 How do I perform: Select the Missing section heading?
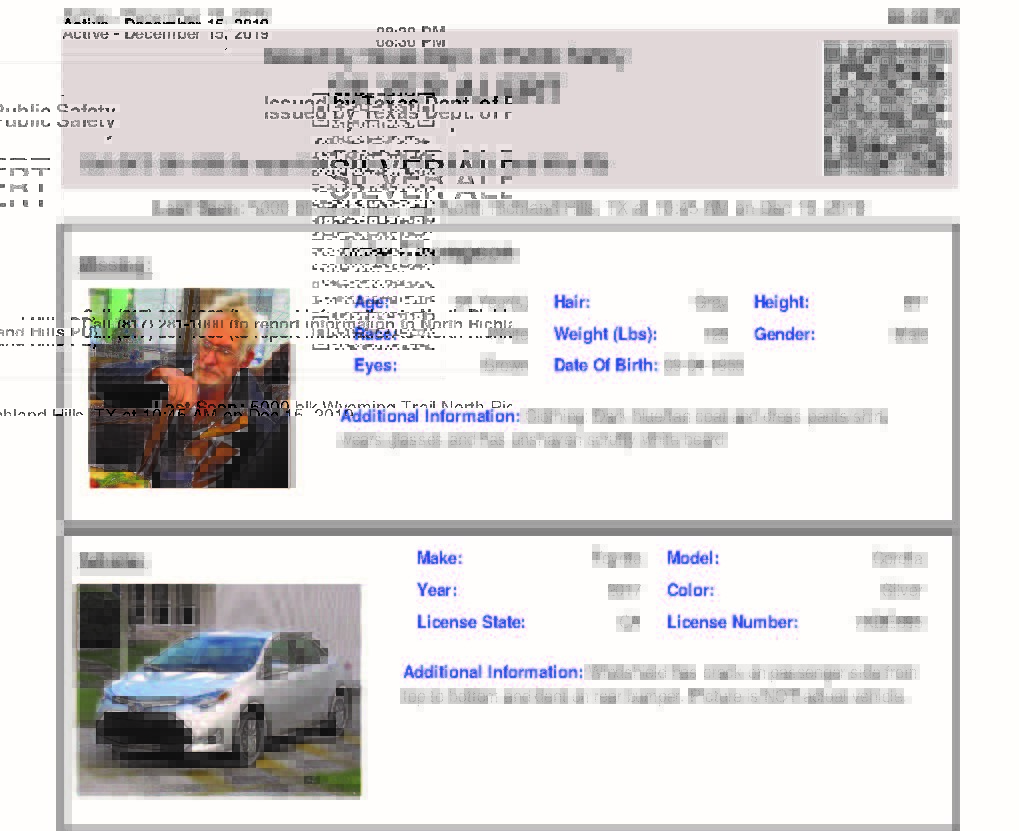(x=114, y=266)
